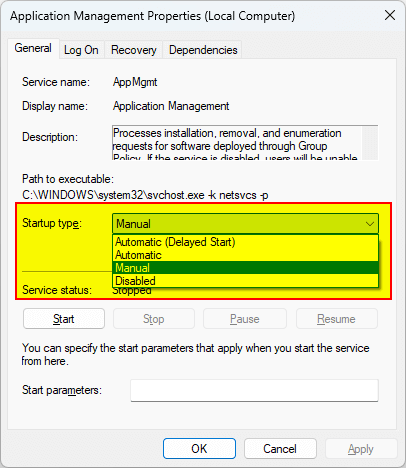This screenshot has height=468, width=406.
Task: Click the Apply button
Action: 361,449
